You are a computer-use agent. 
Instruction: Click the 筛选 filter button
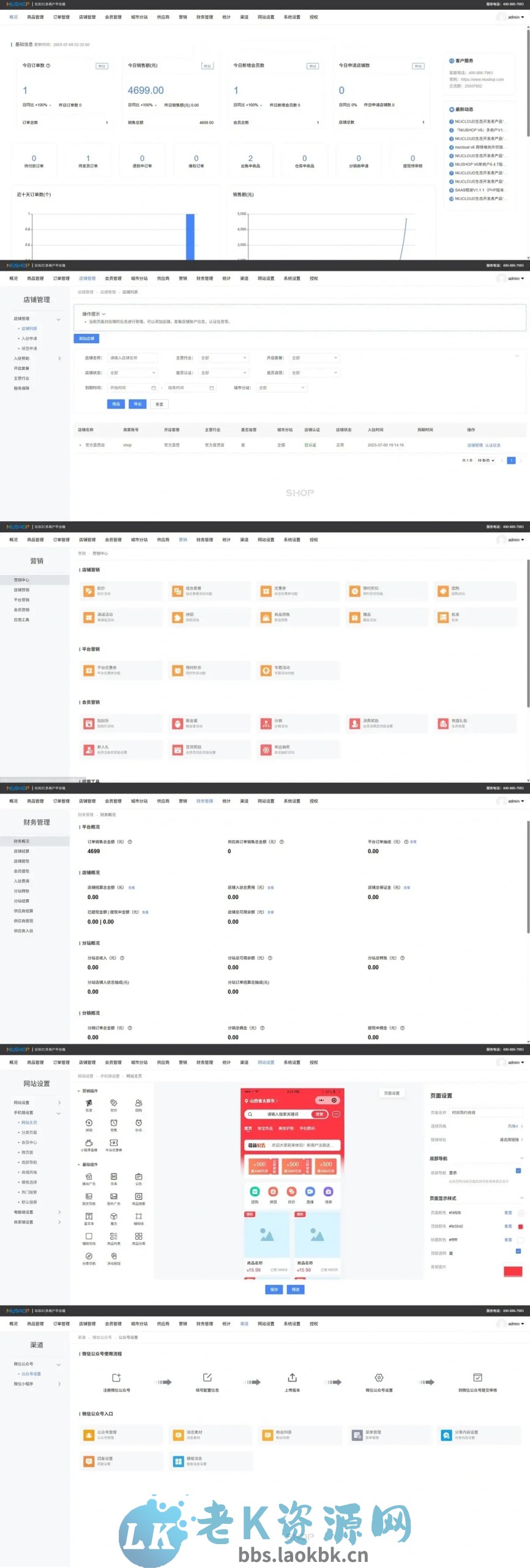tap(116, 404)
